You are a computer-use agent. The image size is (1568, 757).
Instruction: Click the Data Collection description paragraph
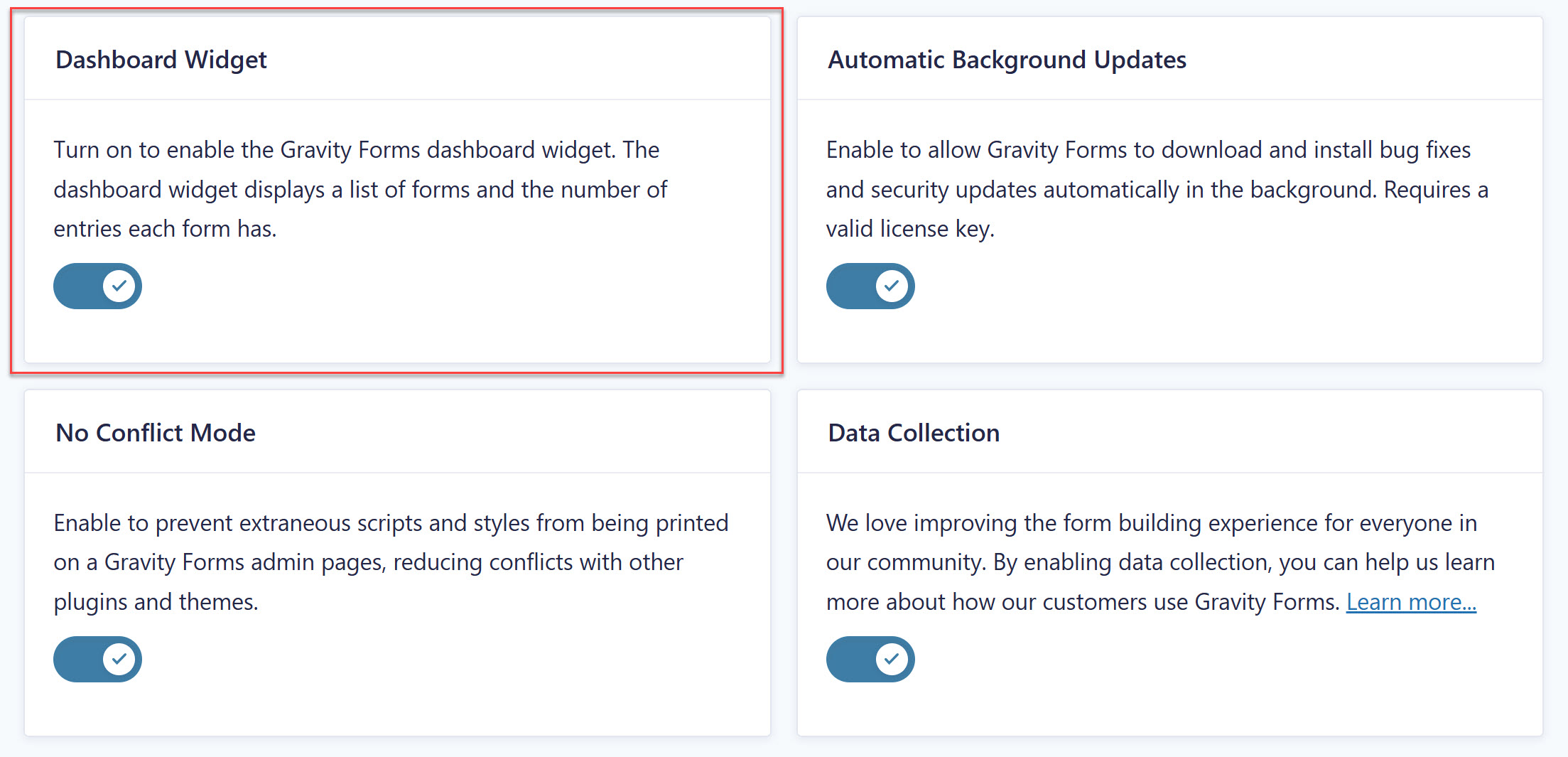1160,562
